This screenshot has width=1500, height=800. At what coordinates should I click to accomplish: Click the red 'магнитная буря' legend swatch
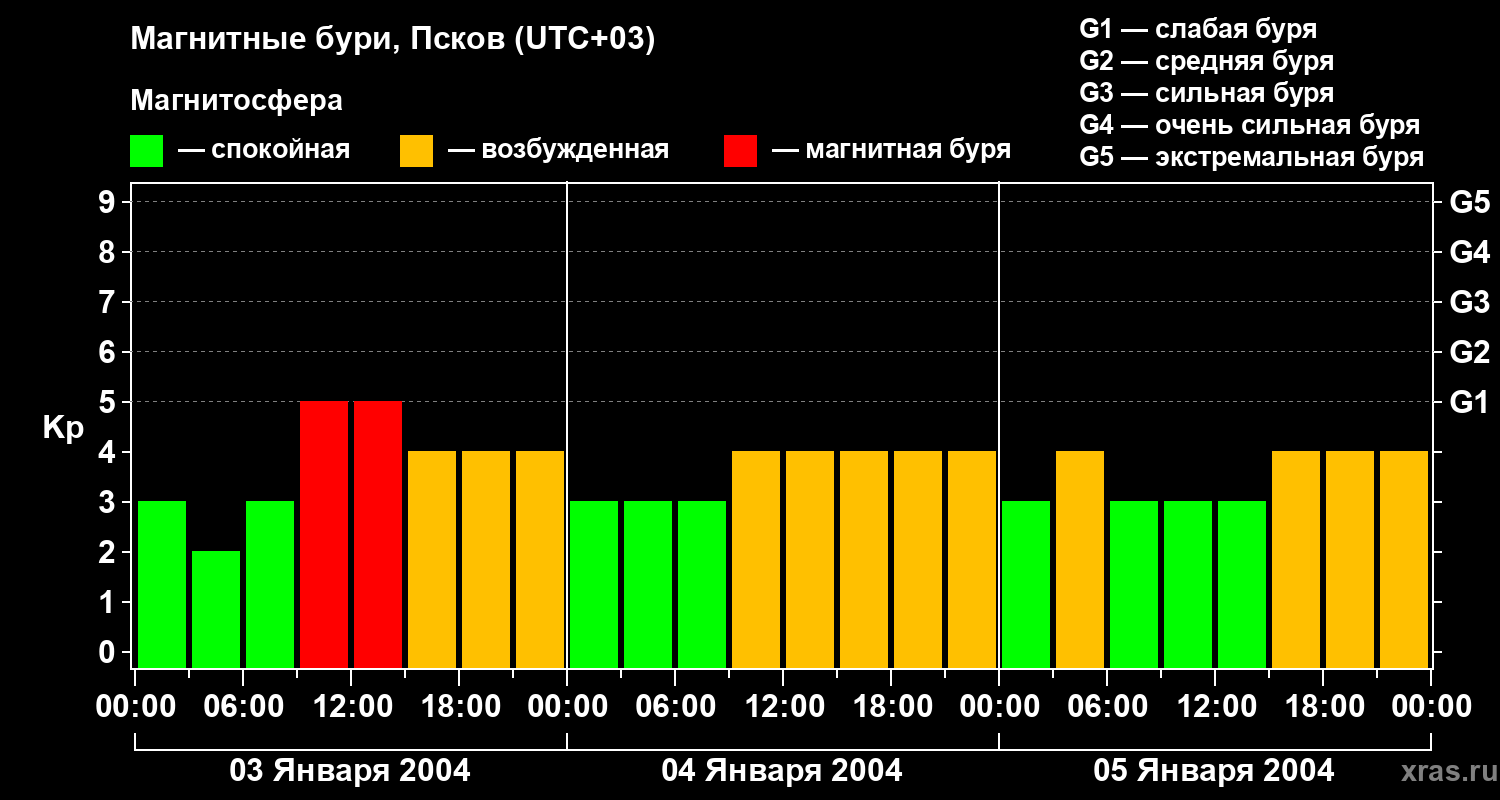click(x=740, y=151)
